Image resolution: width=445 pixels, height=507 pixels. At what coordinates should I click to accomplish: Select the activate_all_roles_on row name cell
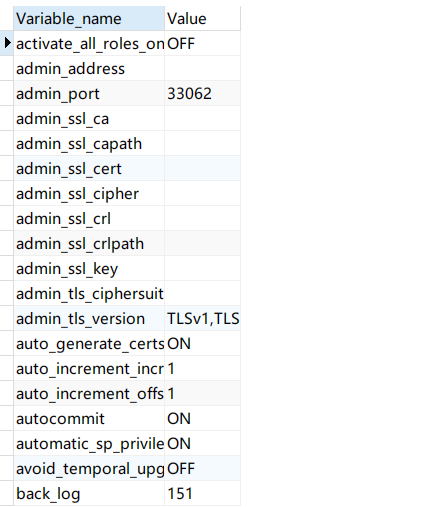(x=89, y=43)
